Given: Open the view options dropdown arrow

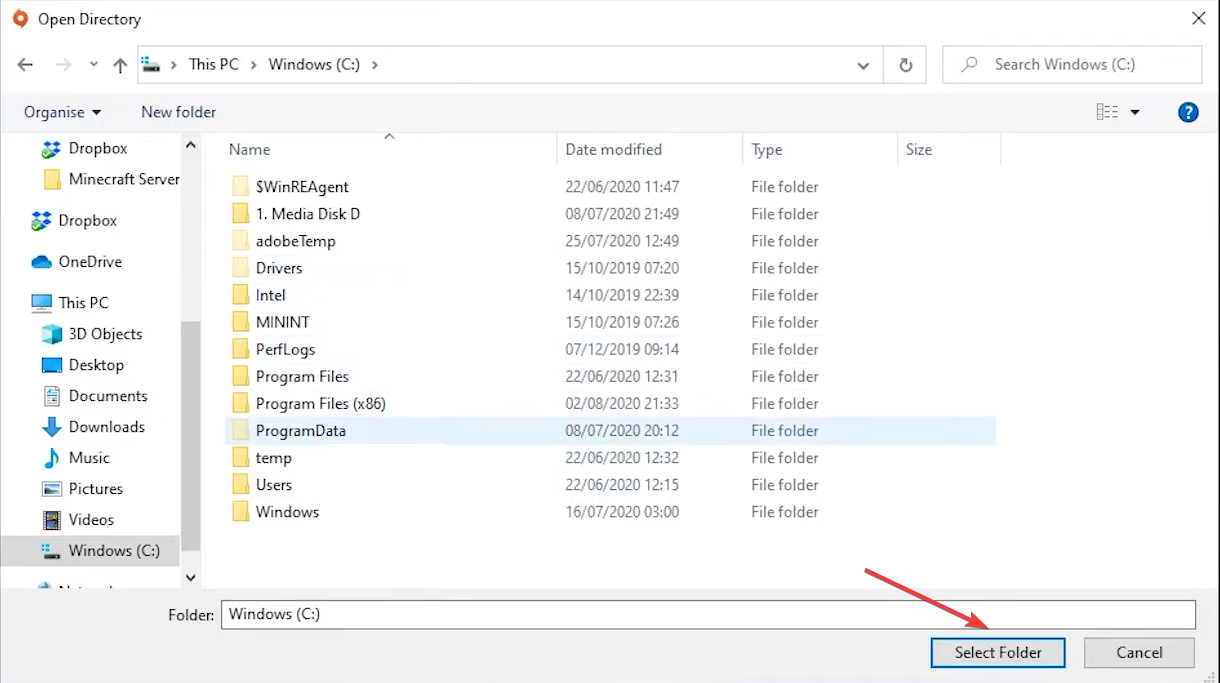Looking at the screenshot, I should (1135, 112).
